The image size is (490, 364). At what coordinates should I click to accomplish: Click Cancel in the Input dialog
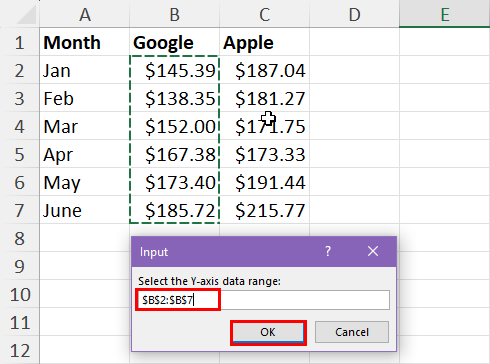coord(352,332)
